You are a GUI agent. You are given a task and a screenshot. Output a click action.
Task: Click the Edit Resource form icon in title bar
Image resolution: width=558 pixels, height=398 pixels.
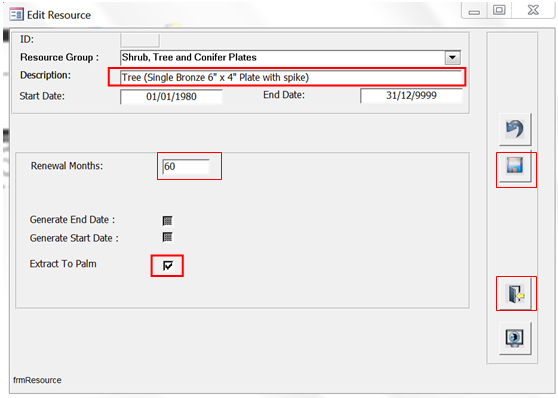[x=16, y=15]
